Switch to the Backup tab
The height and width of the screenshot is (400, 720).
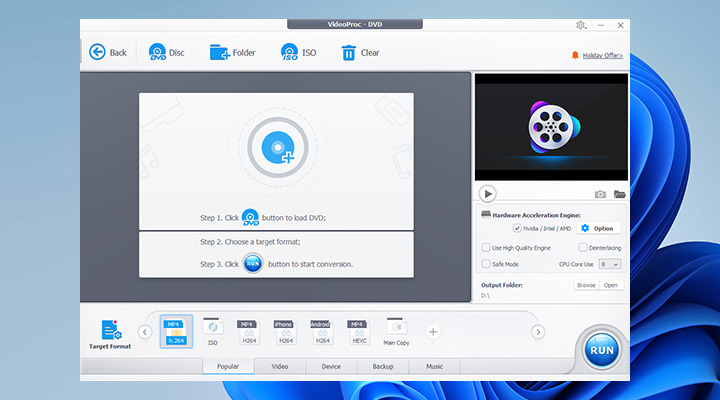pos(383,367)
